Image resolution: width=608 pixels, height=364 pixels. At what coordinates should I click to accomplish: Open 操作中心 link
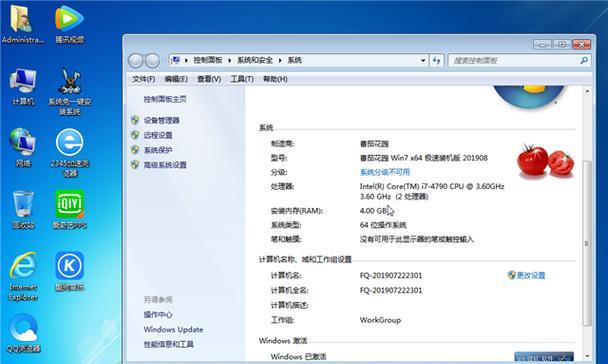point(158,314)
